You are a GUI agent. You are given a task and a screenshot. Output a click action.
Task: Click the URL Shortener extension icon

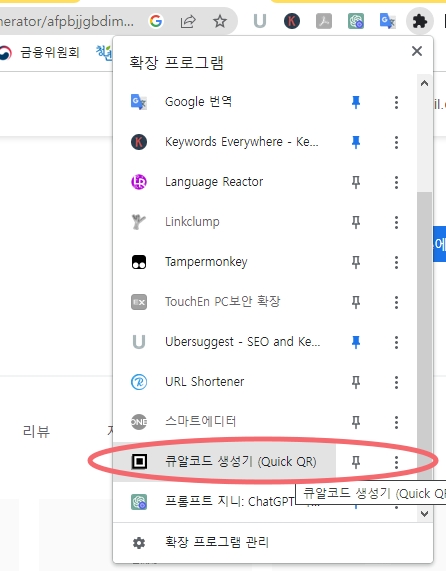point(139,382)
